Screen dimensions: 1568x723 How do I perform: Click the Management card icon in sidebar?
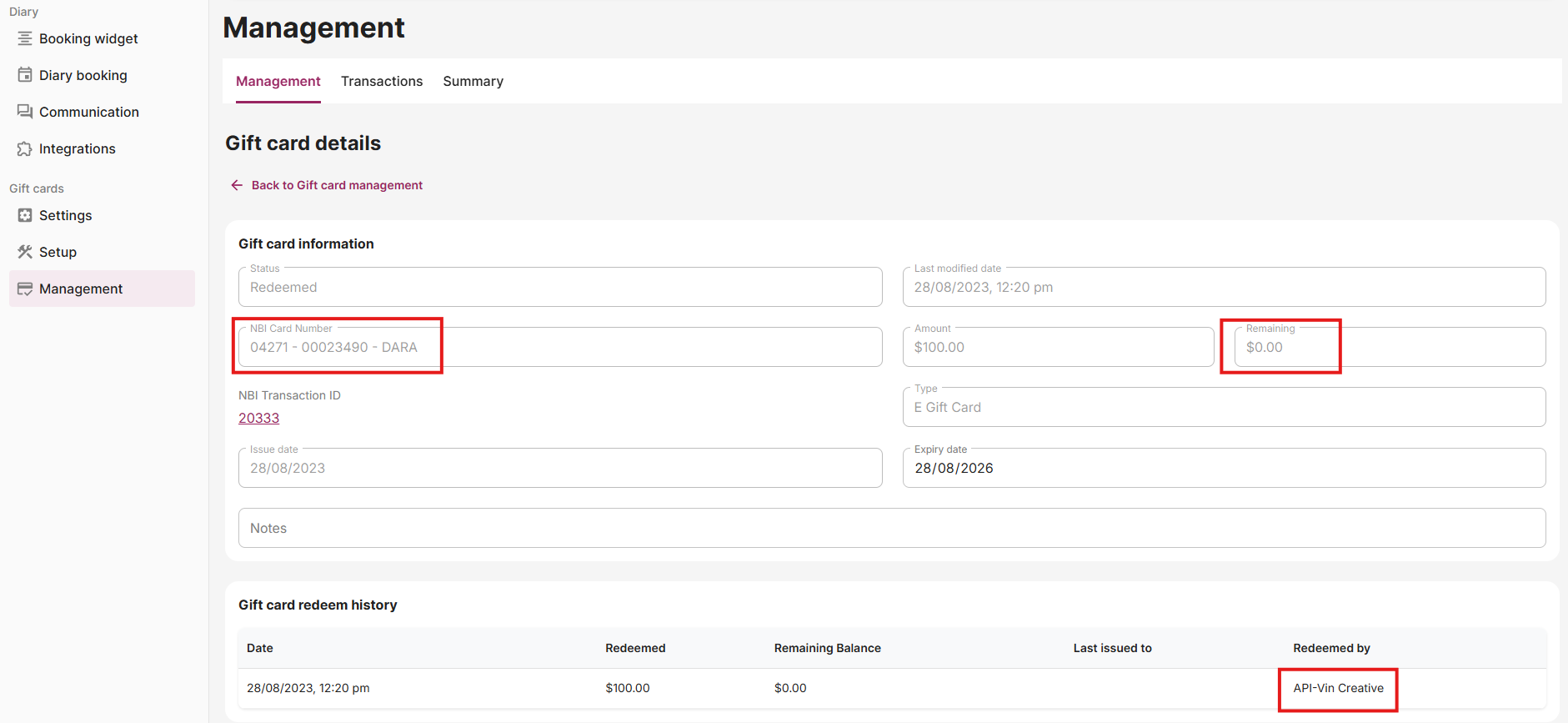[25, 289]
